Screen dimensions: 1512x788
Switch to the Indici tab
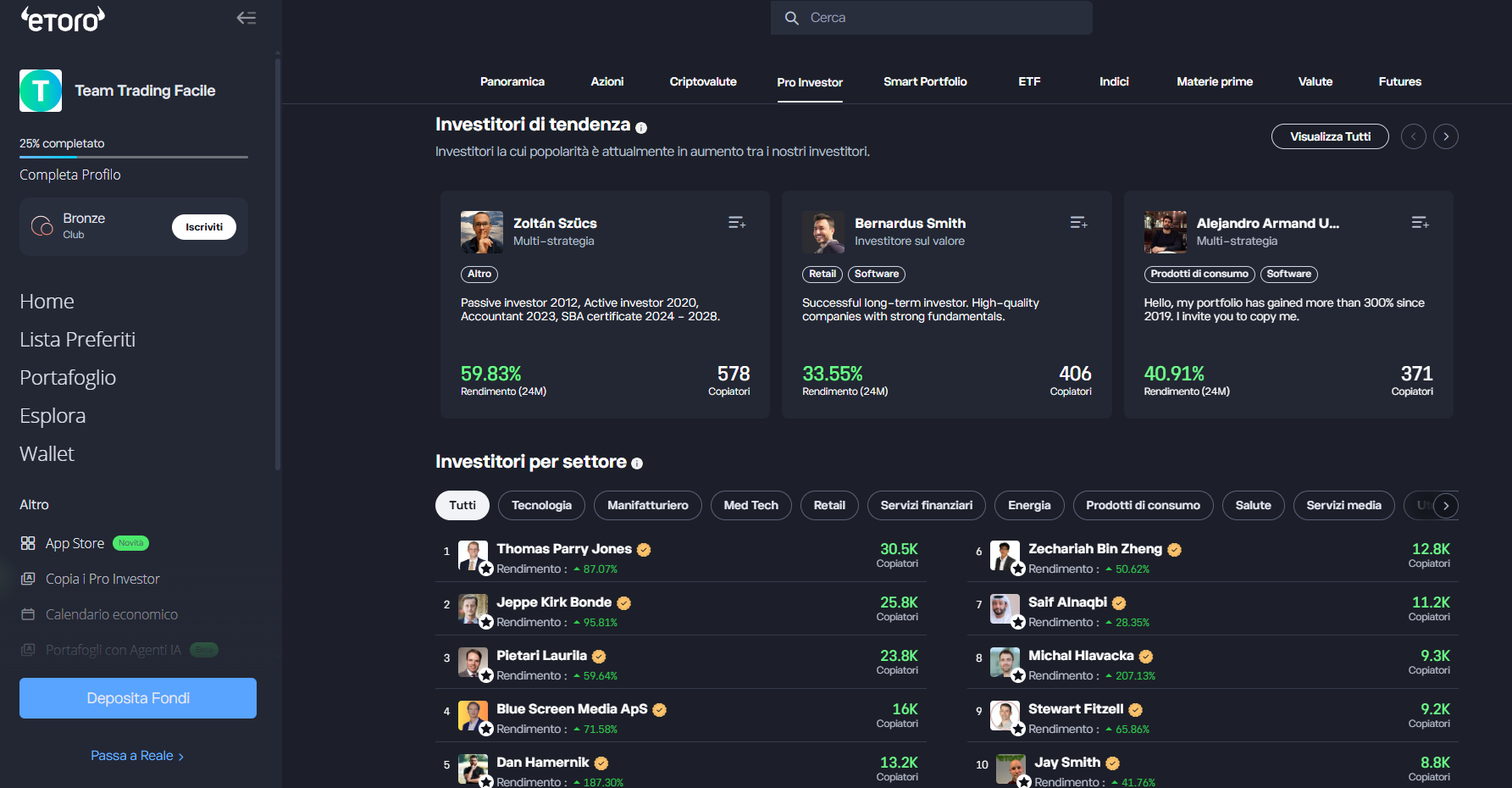click(1114, 82)
